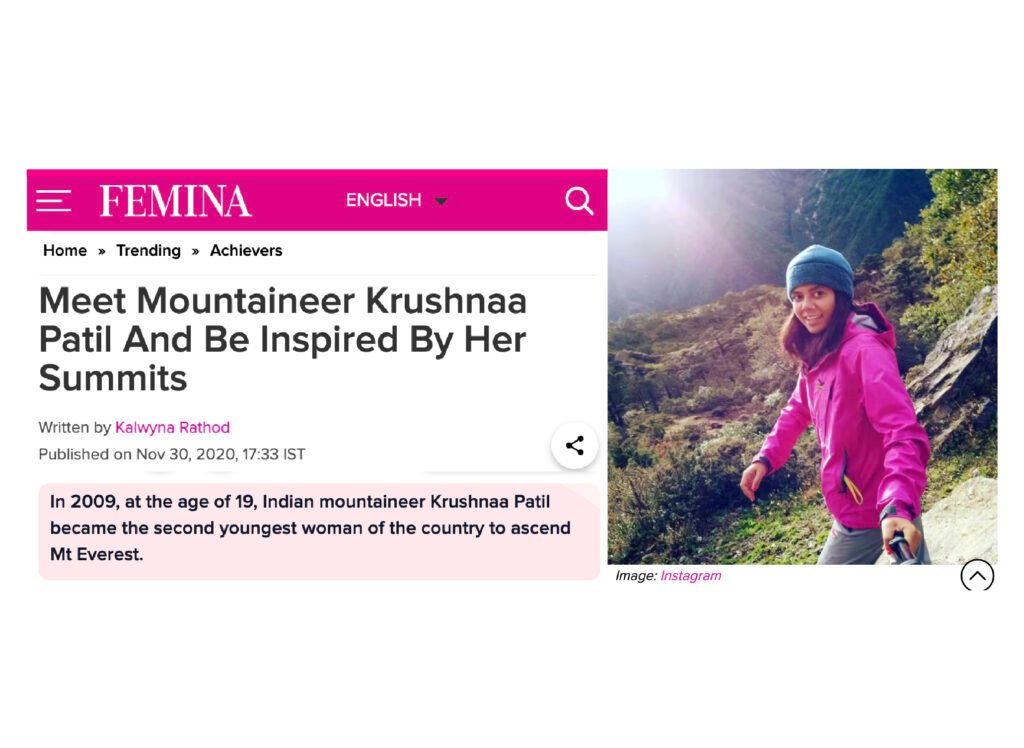Select the Achievers breadcrumb

(246, 250)
